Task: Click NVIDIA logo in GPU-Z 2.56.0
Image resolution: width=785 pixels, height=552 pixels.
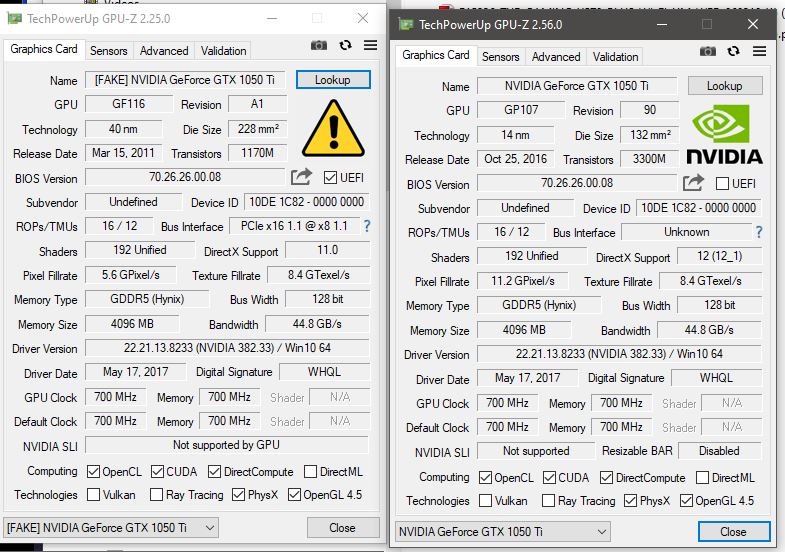Action: click(724, 134)
